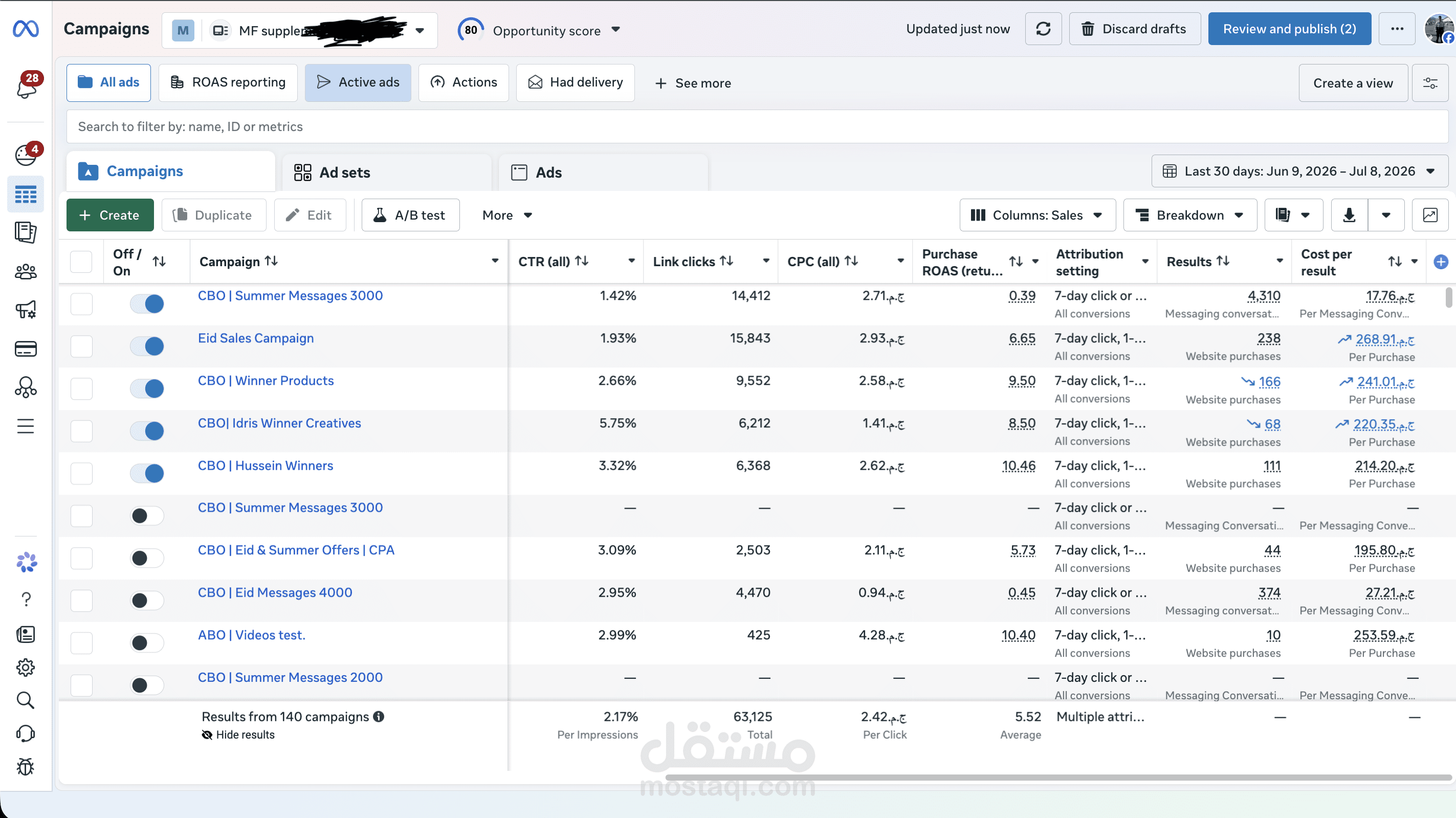
Task: Open the Last 30 days date range
Action: coord(1299,171)
